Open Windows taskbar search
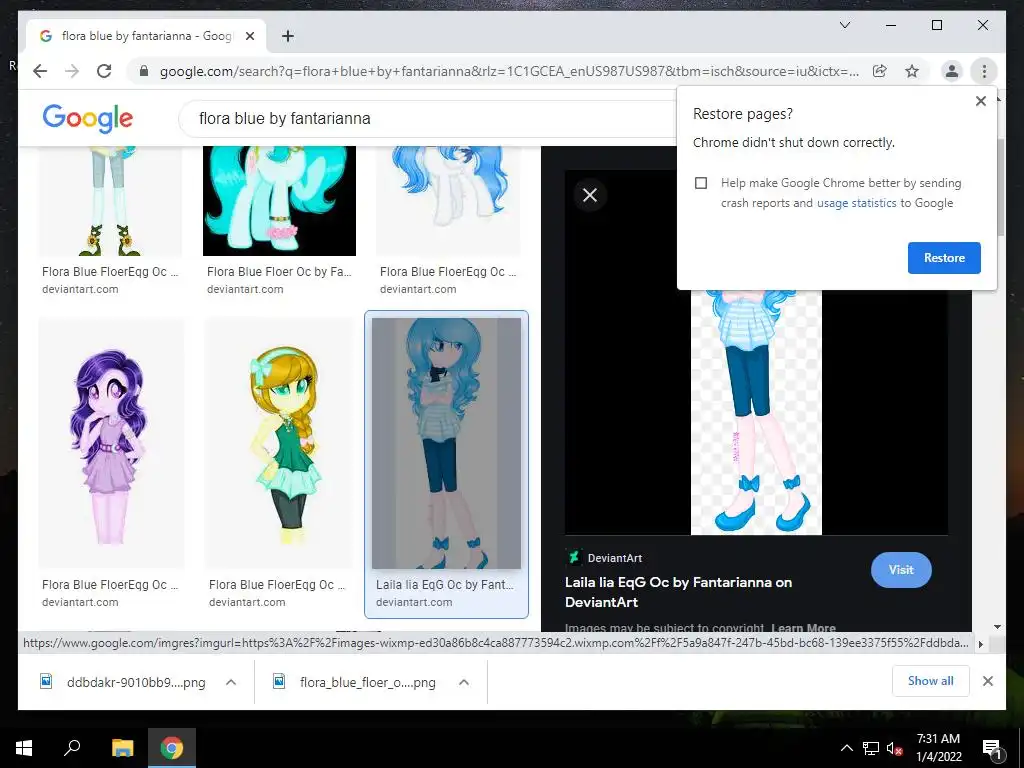Viewport: 1024px width, 768px height. pyautogui.click(x=72, y=748)
